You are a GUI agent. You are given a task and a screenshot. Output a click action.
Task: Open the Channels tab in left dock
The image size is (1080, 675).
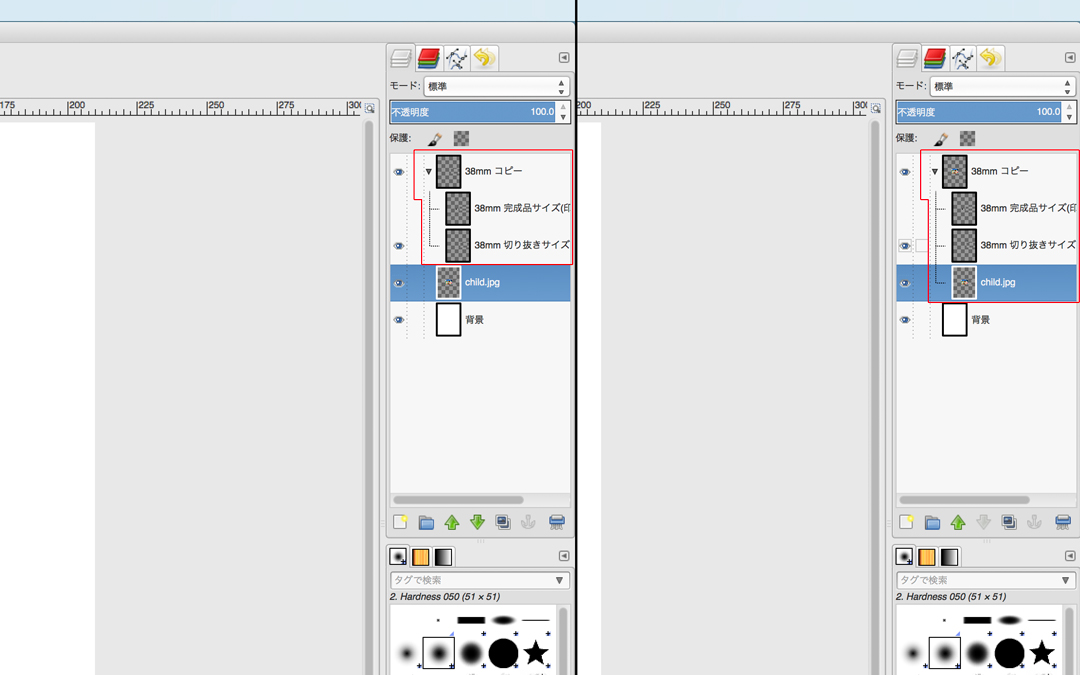point(429,58)
